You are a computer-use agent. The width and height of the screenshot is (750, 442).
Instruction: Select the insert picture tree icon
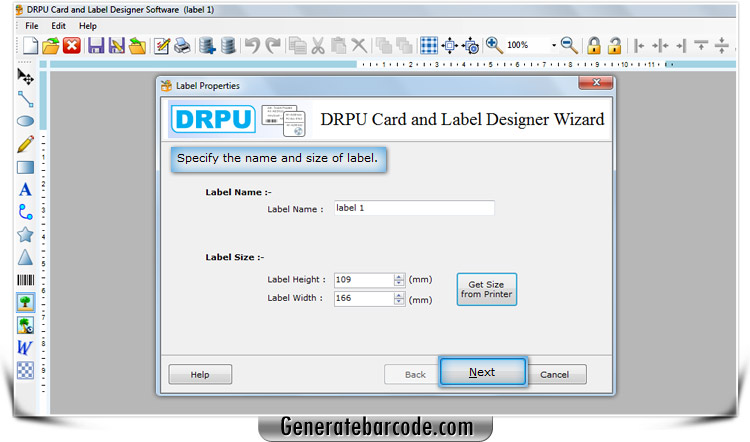pos(25,302)
